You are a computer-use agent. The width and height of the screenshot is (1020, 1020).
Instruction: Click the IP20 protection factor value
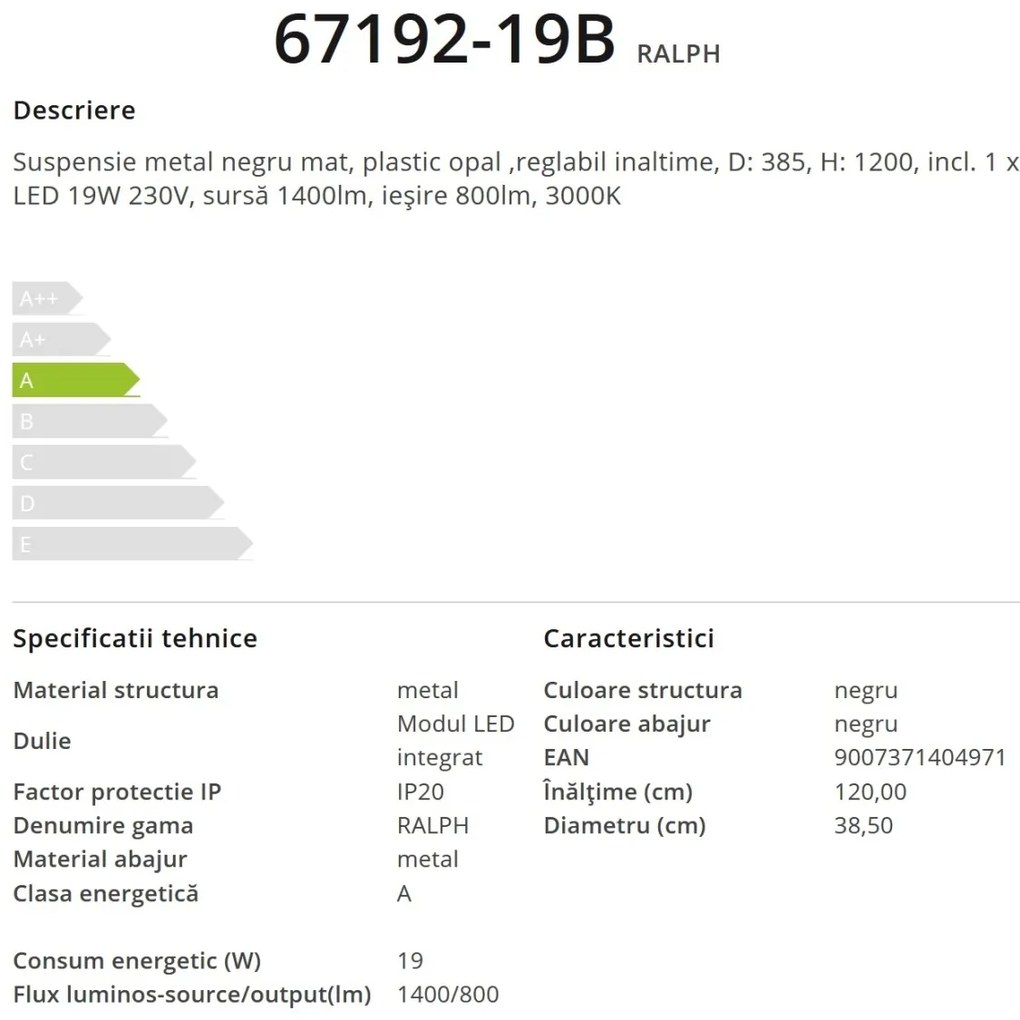coord(420,792)
